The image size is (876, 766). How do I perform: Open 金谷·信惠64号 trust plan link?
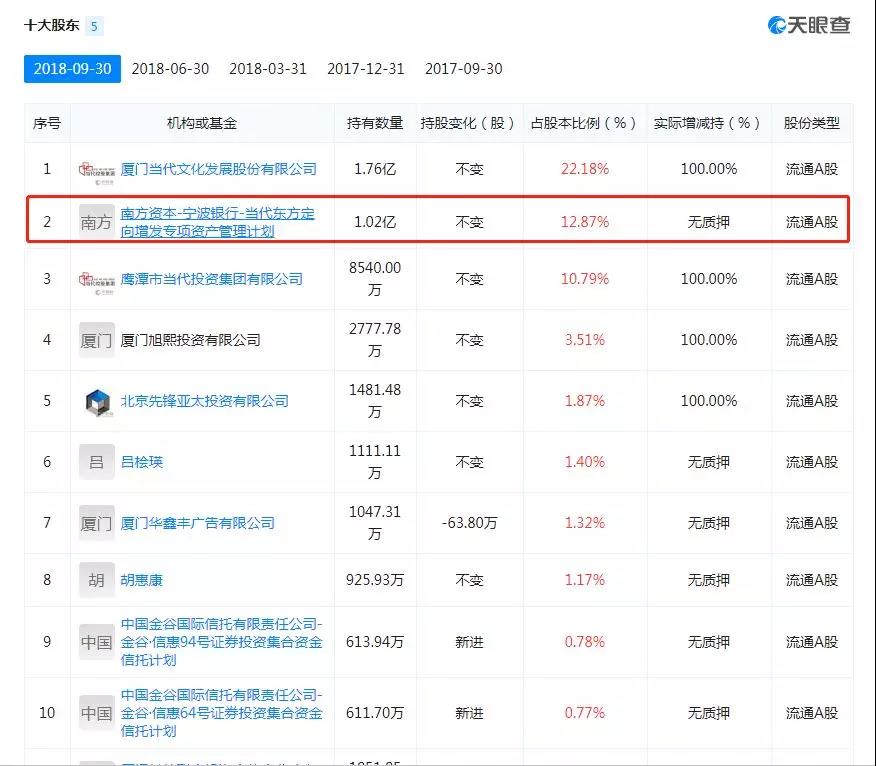[x=221, y=713]
